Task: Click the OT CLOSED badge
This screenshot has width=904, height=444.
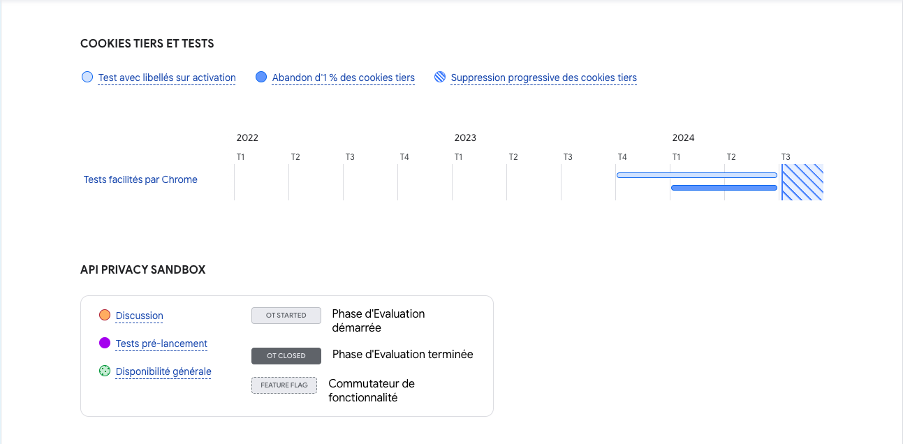Action: [286, 355]
